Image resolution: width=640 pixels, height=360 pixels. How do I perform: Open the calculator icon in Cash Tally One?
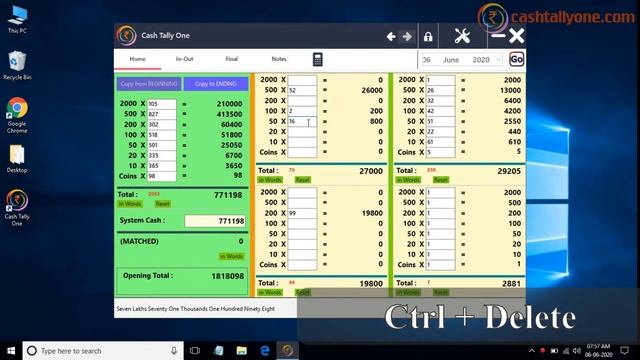pyautogui.click(x=318, y=59)
